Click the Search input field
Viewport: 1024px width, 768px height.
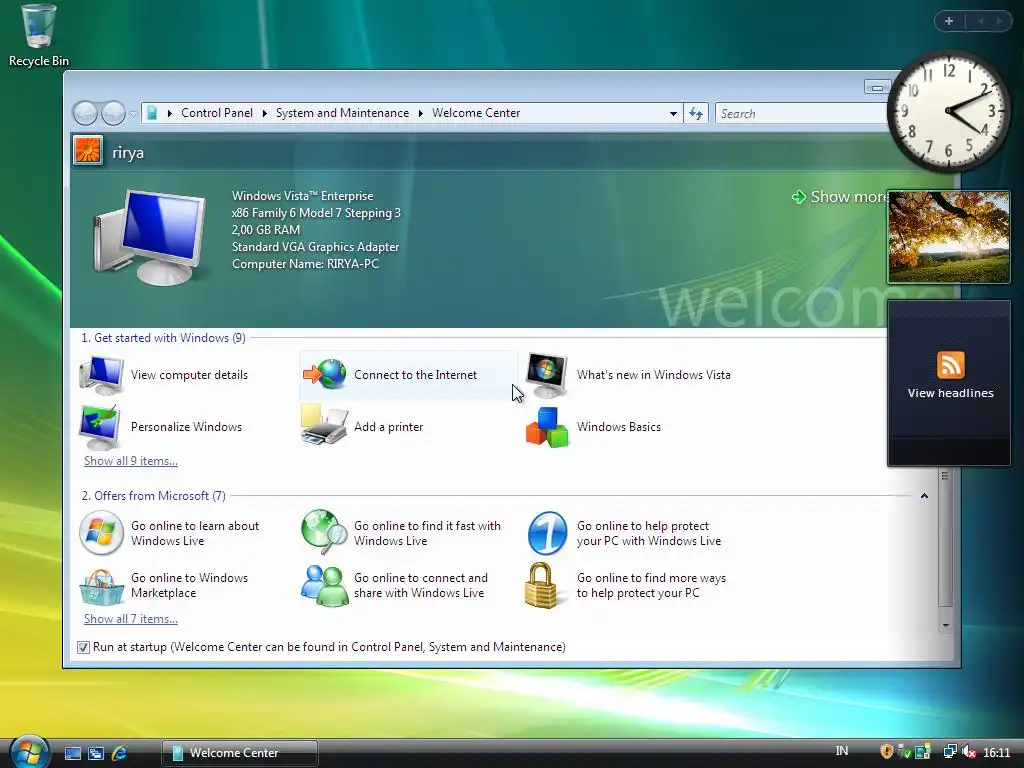coord(802,114)
